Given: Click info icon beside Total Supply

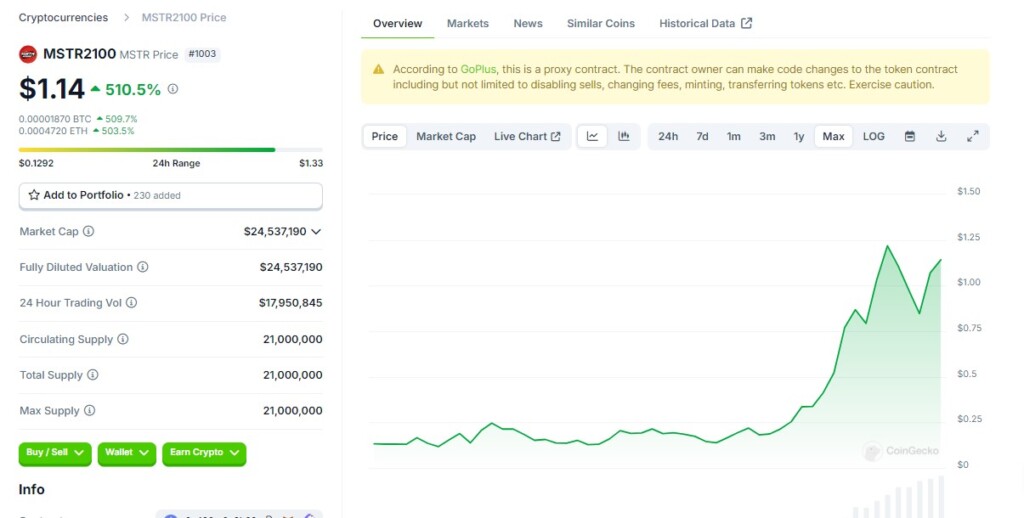Looking at the screenshot, I should 93,374.
